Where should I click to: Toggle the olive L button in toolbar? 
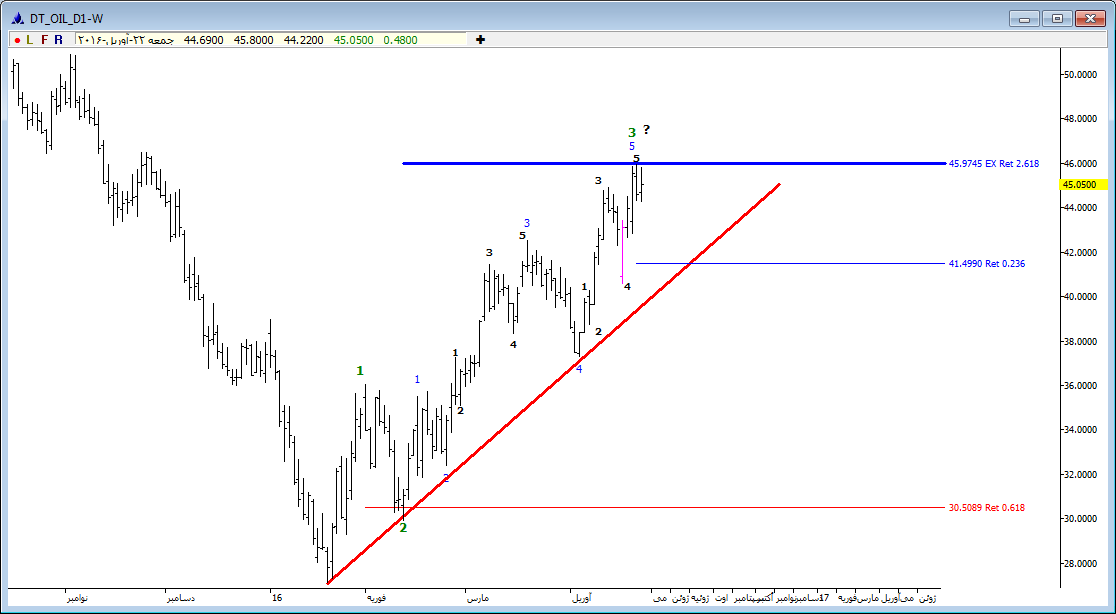coord(30,40)
